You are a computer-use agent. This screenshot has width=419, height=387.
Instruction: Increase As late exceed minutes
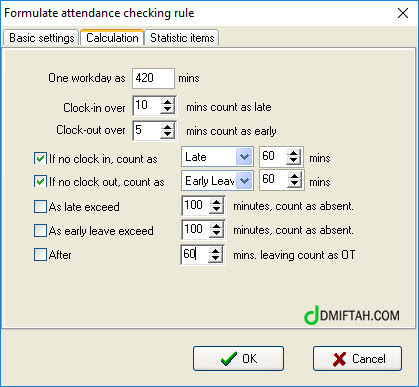click(x=216, y=202)
